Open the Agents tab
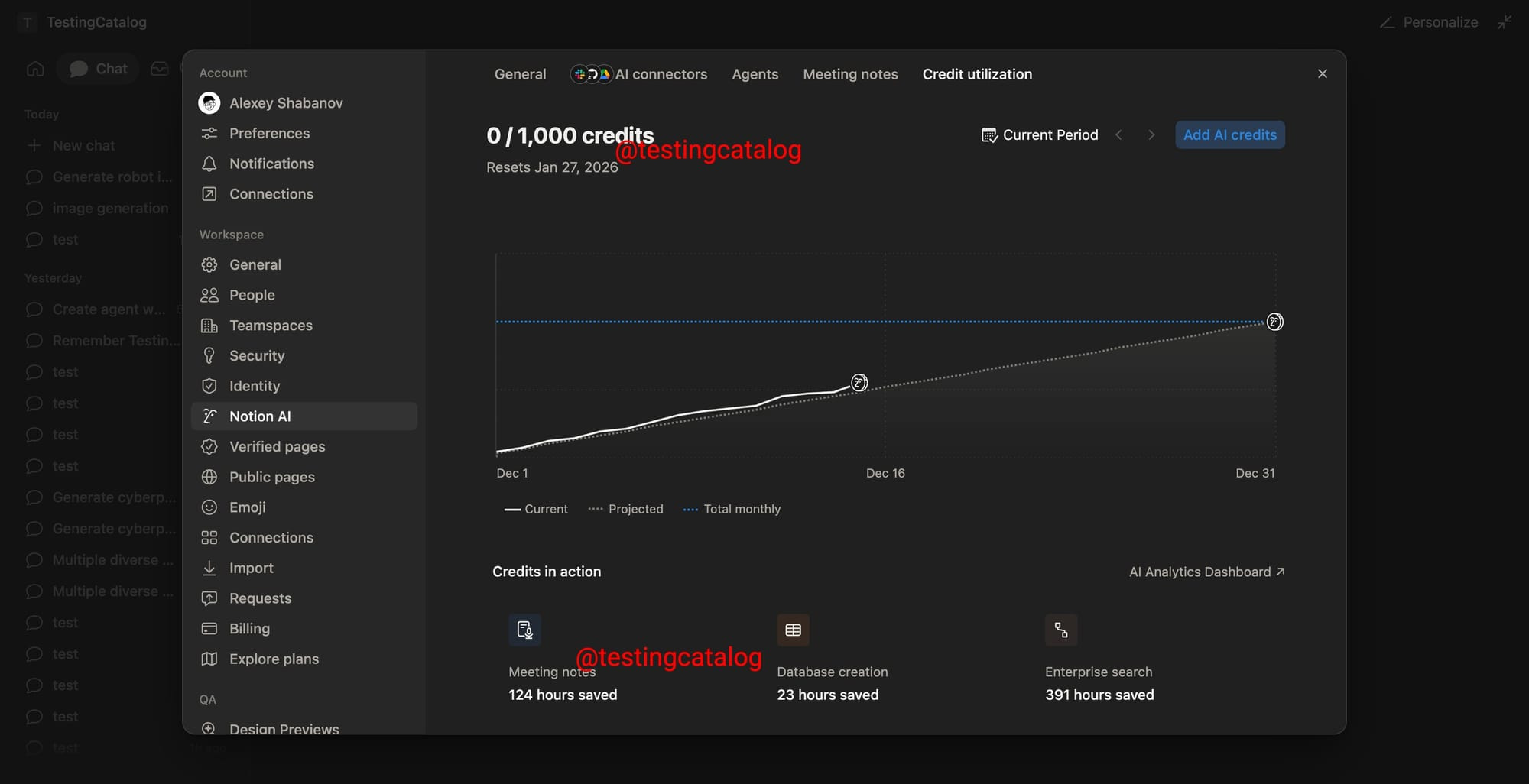 (755, 74)
